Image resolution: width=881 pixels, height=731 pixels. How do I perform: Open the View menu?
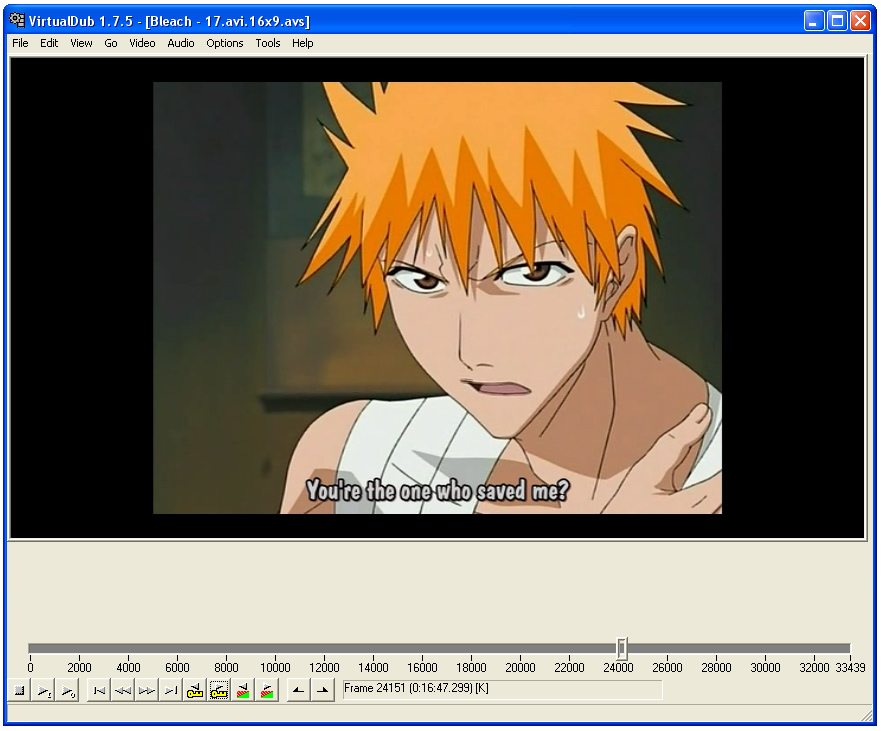(81, 43)
